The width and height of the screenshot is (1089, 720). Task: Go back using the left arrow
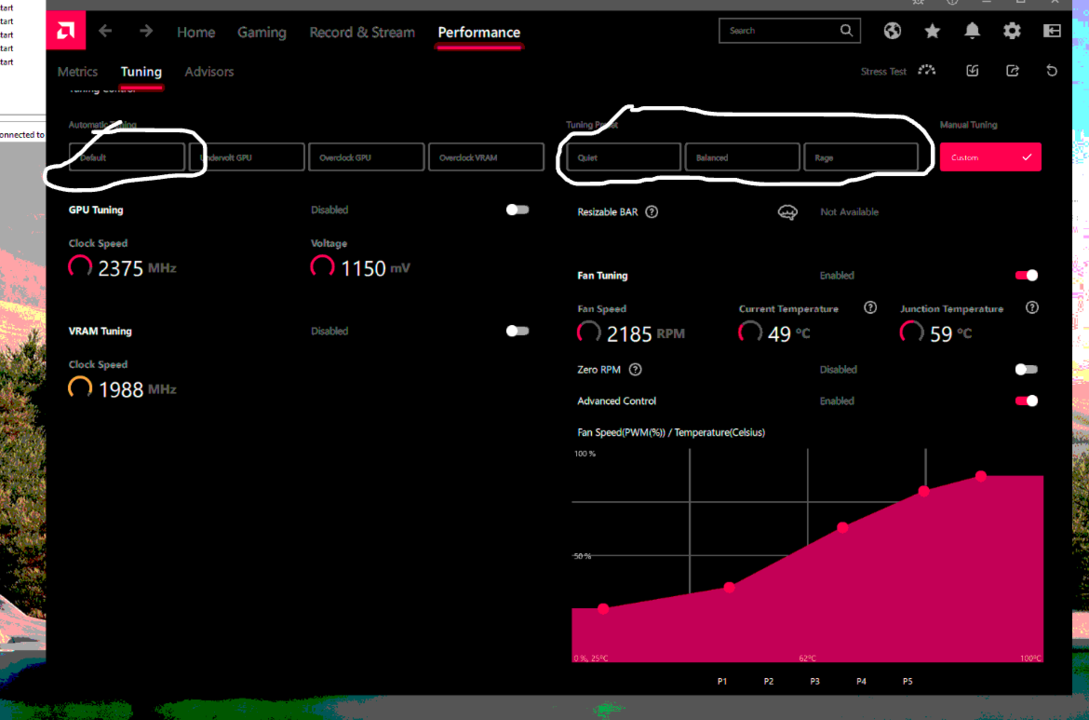[x=105, y=31]
